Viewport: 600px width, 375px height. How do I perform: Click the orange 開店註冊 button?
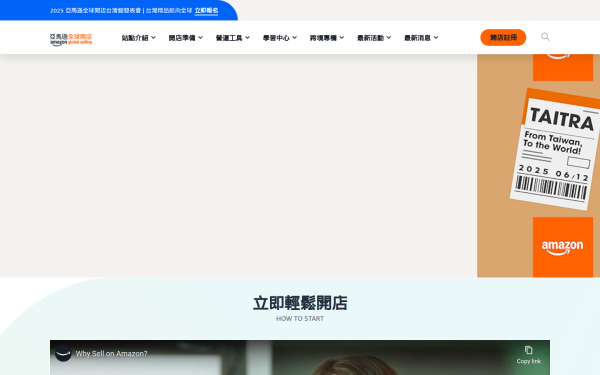pos(503,38)
